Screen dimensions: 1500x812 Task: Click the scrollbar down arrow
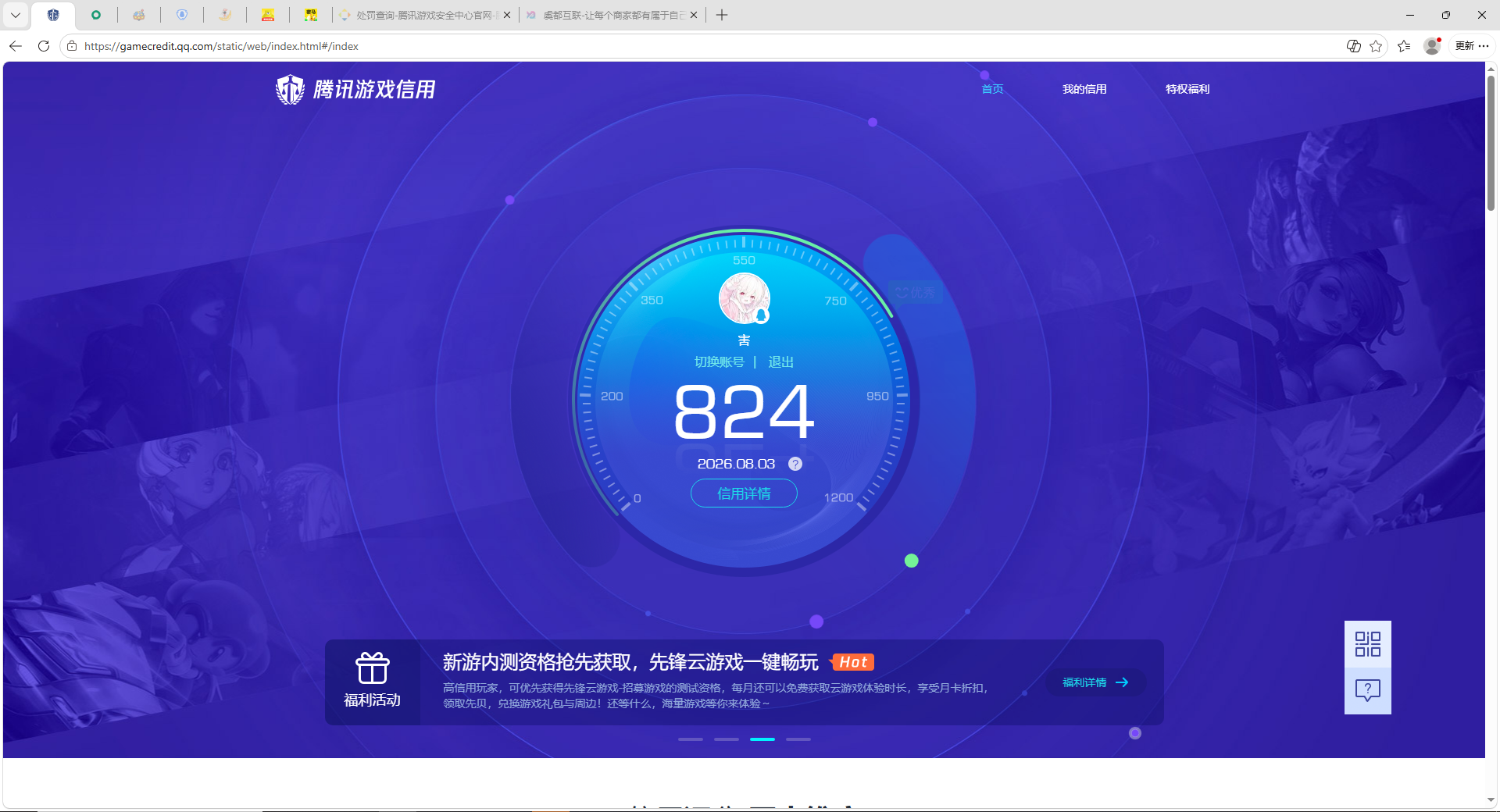pos(1491,800)
